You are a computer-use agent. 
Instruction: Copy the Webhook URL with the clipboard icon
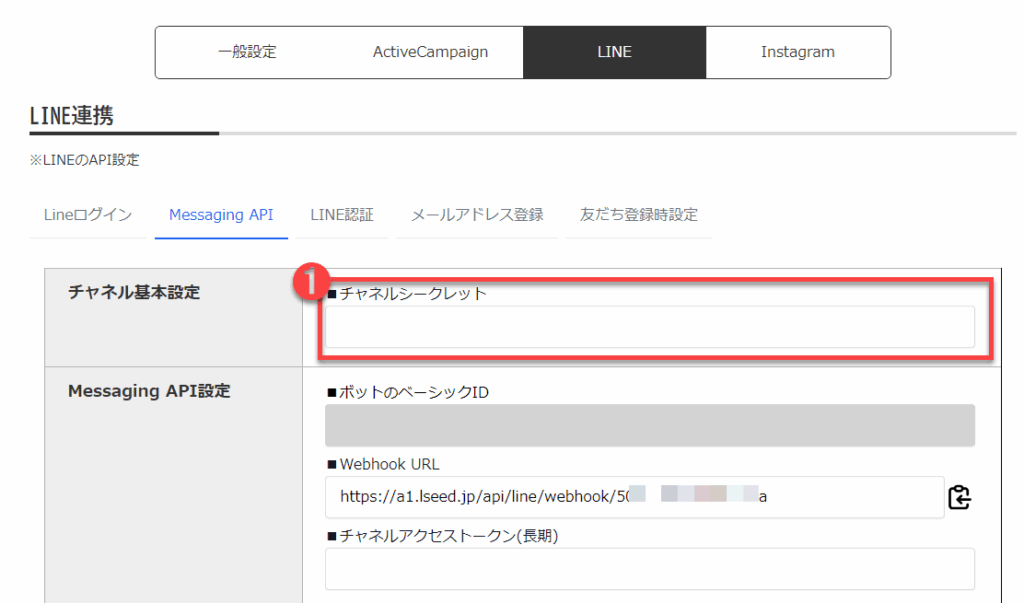point(959,497)
